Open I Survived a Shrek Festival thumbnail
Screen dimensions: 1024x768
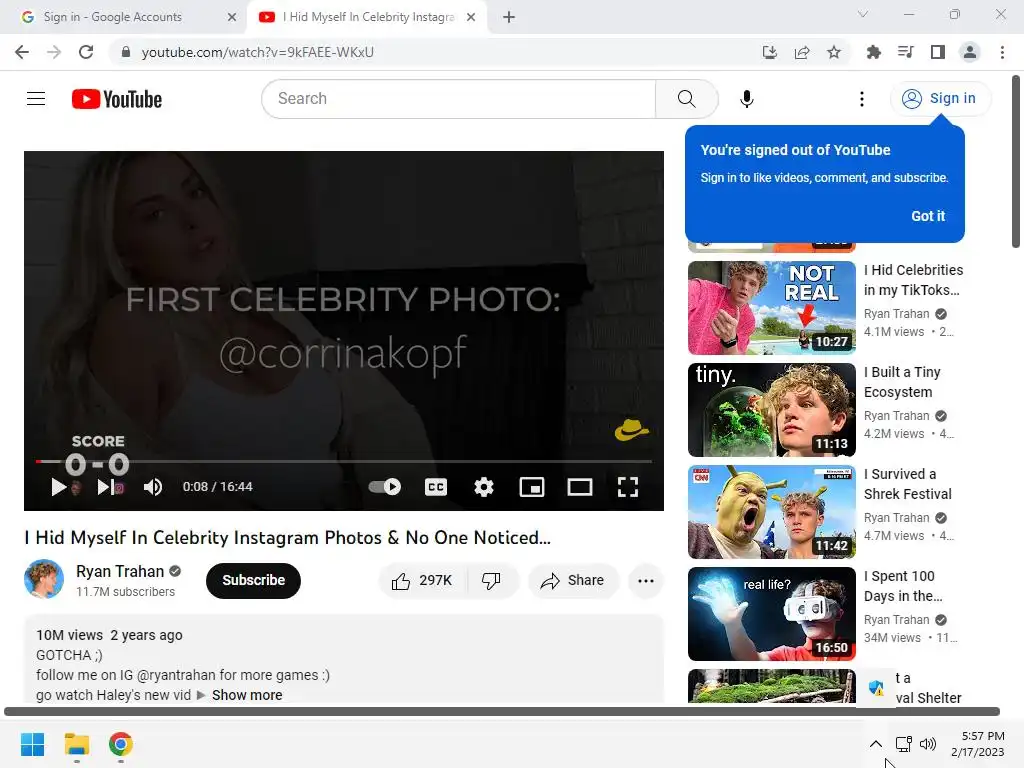[x=772, y=512]
